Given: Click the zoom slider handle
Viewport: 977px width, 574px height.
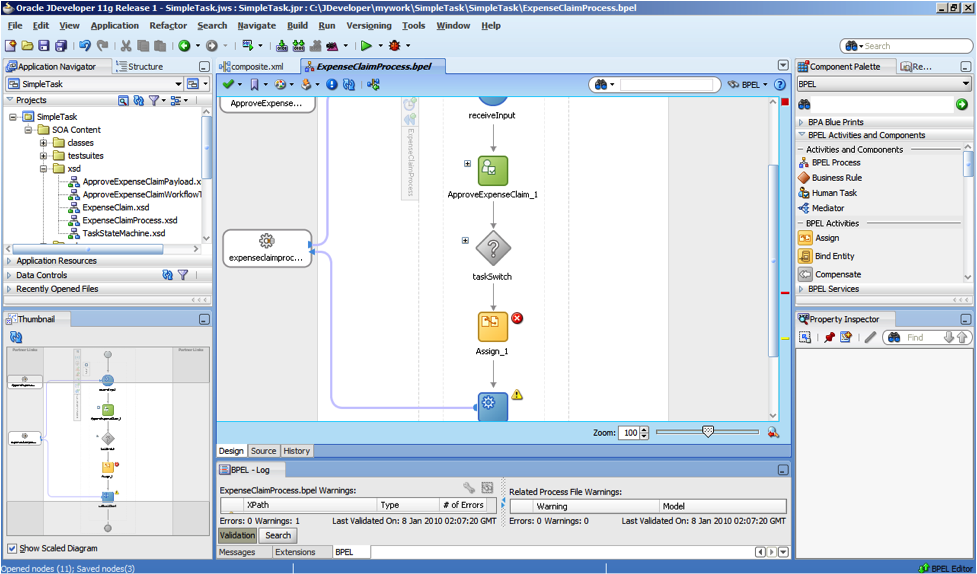Looking at the screenshot, I should [x=708, y=432].
